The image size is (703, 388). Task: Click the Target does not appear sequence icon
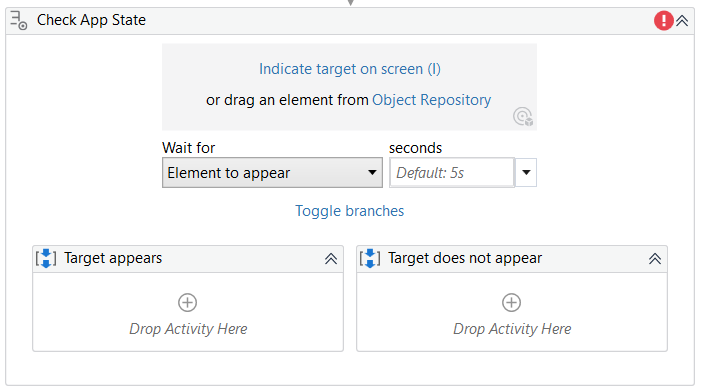[370, 258]
